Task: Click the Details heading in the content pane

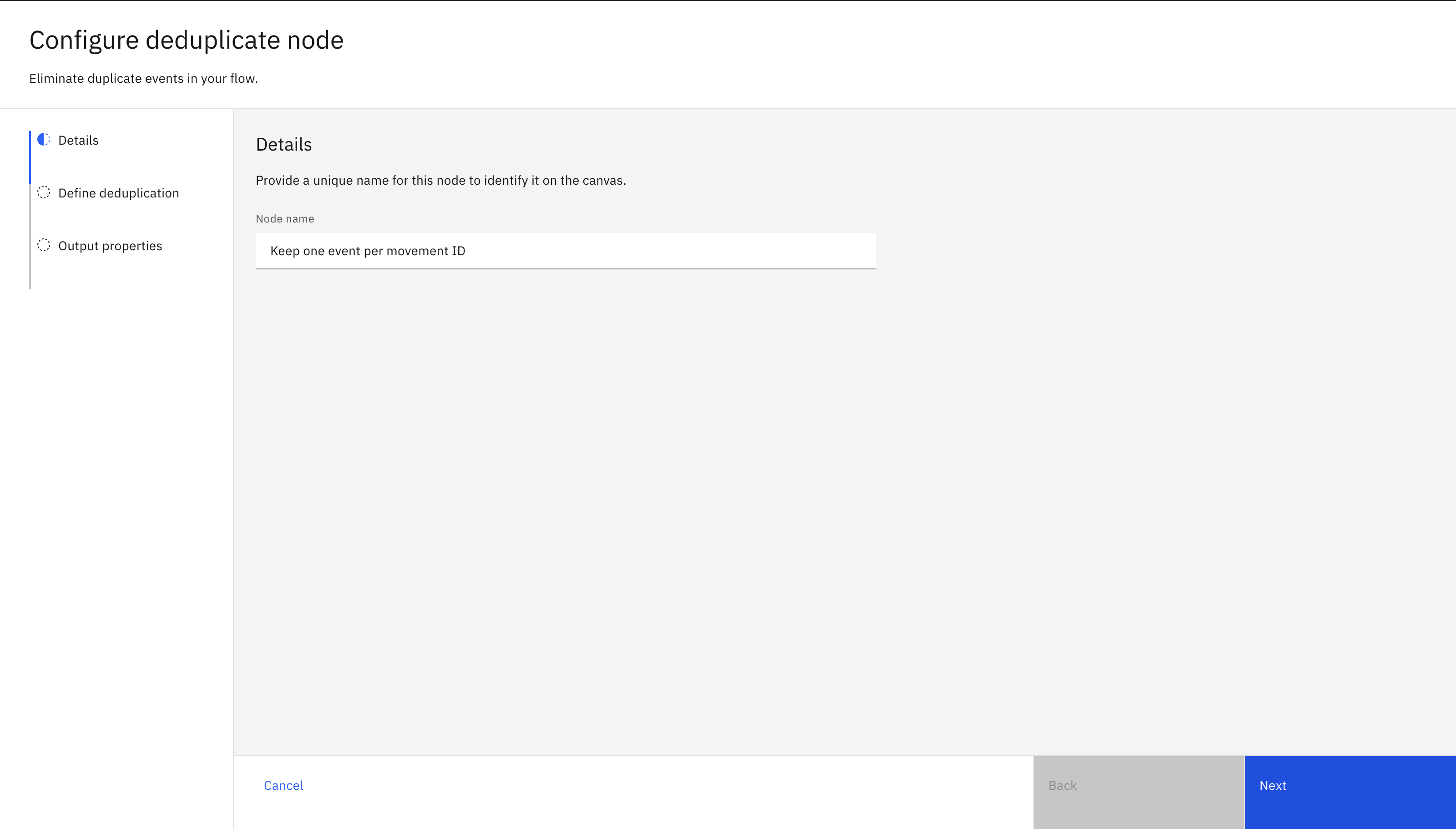Action: [283, 145]
